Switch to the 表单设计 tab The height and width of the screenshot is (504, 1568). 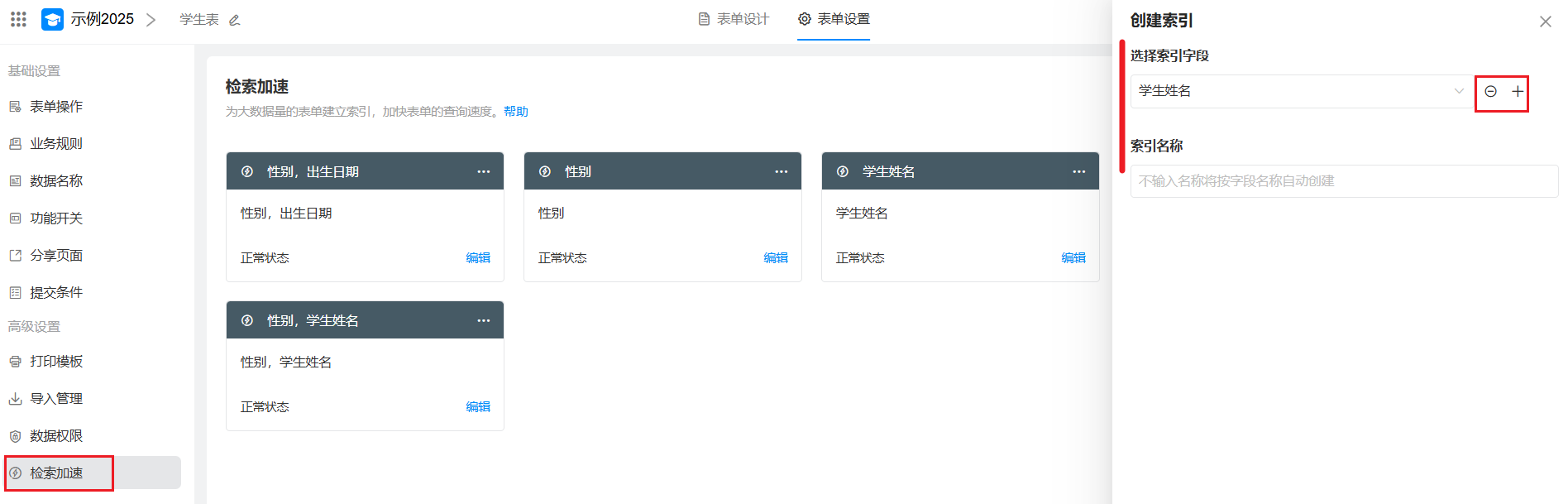coord(734,19)
